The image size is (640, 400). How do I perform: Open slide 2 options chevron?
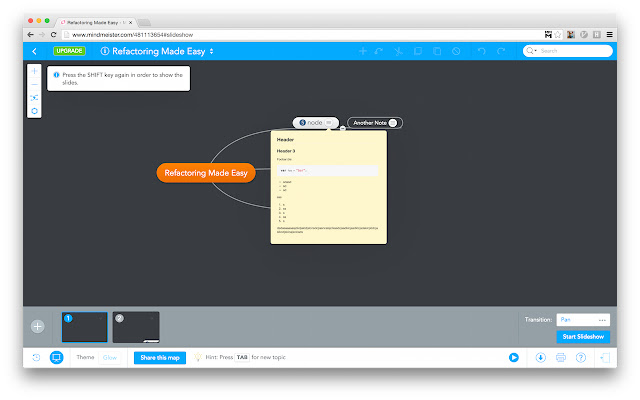point(152,318)
